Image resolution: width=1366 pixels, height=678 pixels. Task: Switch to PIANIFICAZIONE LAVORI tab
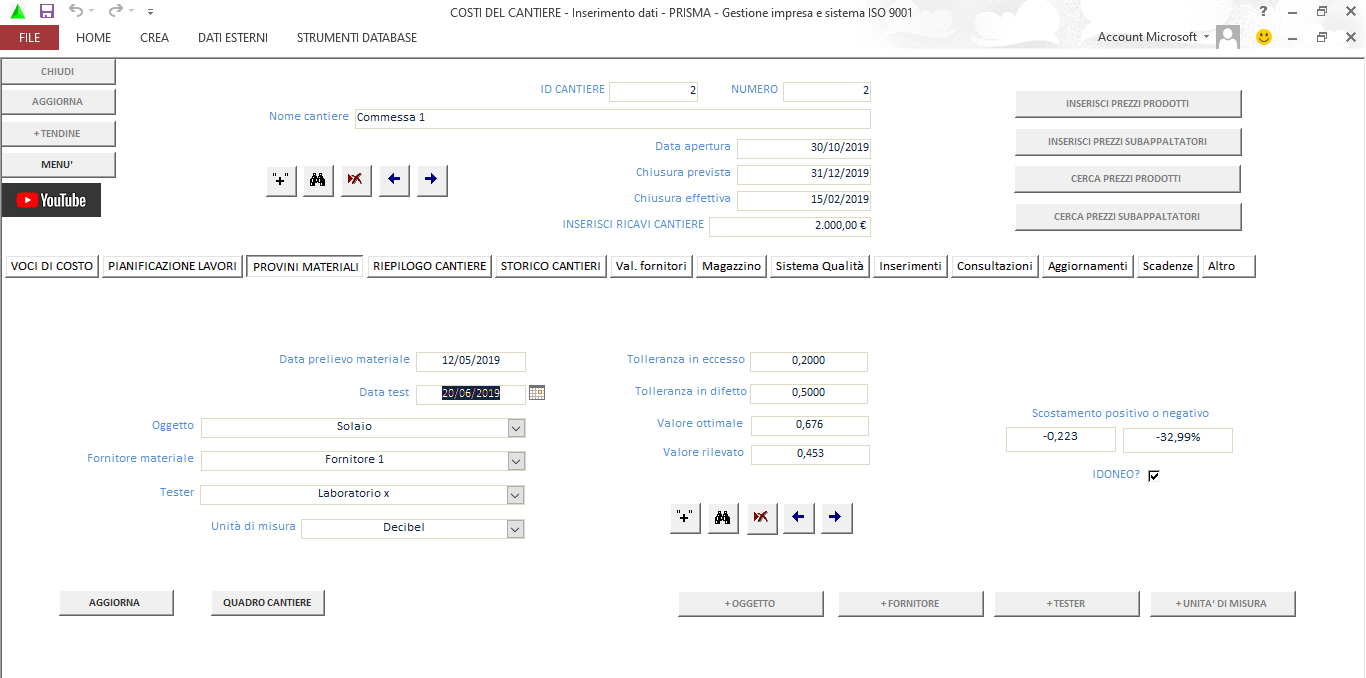coord(173,266)
